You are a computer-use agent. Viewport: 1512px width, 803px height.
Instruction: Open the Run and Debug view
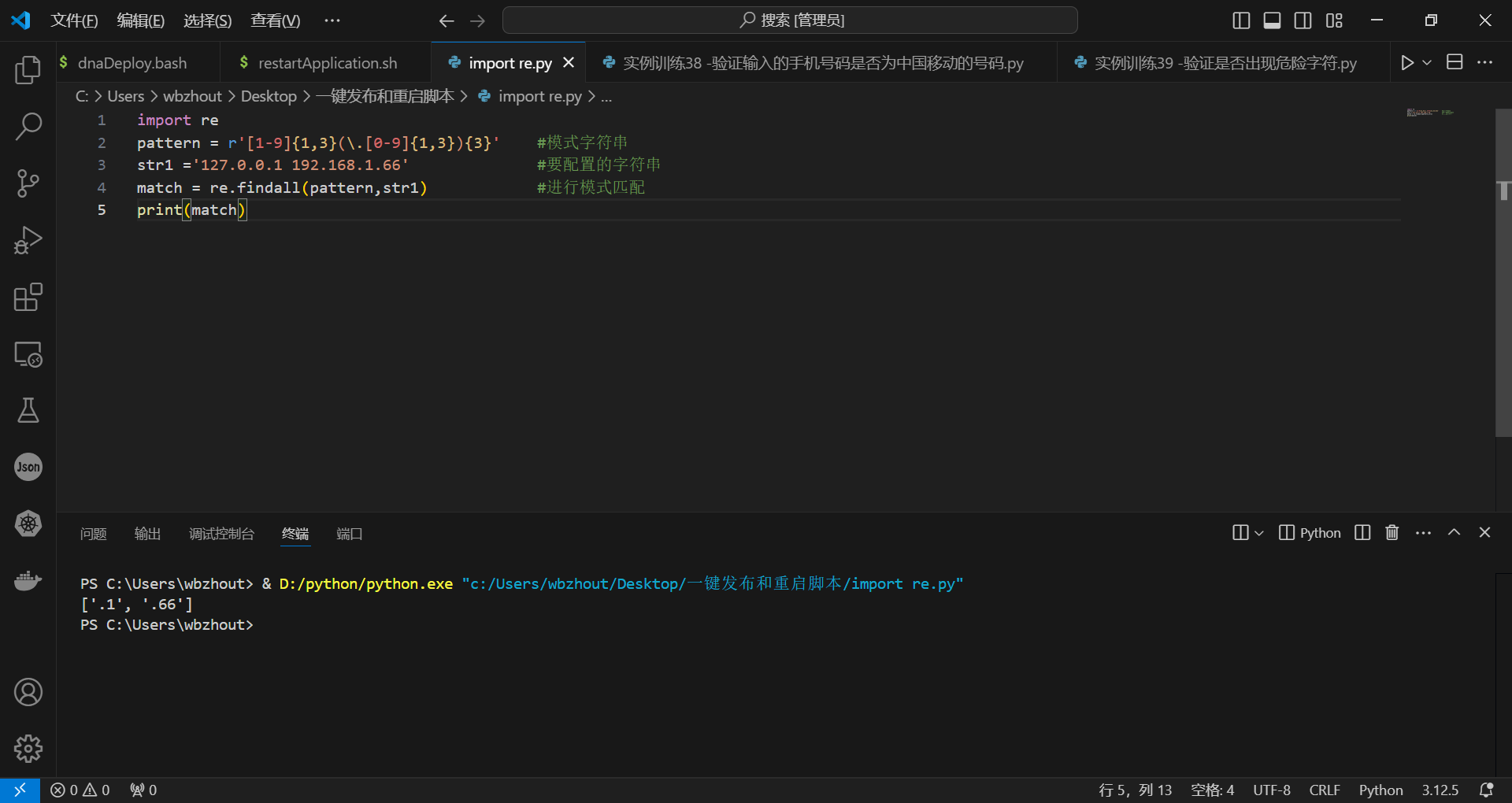pos(28,240)
